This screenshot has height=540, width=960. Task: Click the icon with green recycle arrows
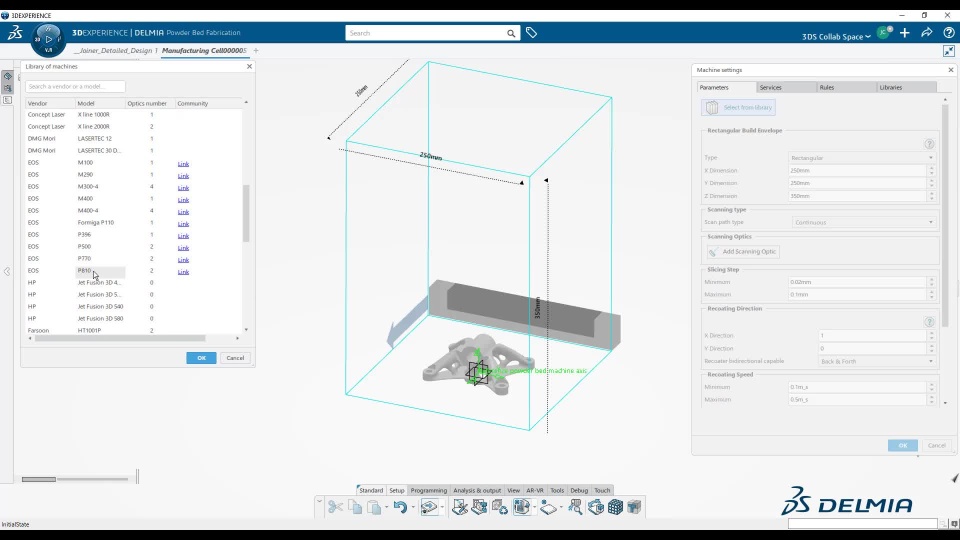[500, 507]
